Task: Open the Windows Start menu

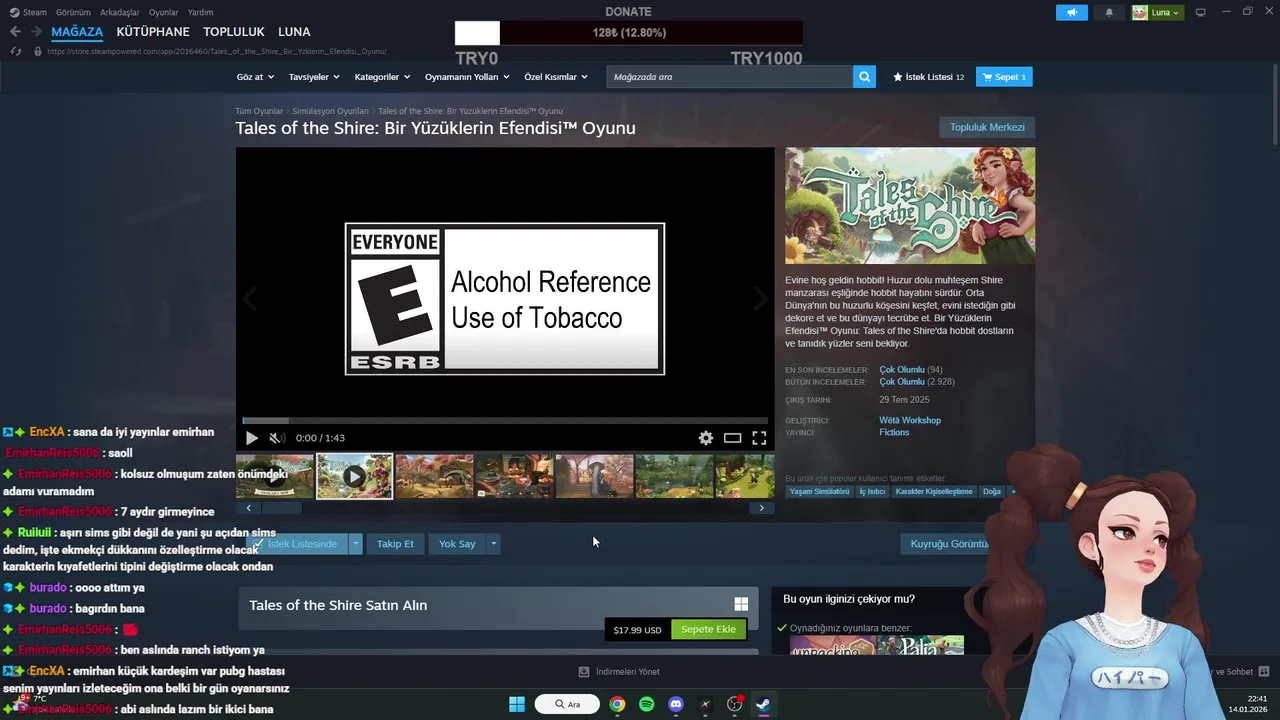Action: 517,704
